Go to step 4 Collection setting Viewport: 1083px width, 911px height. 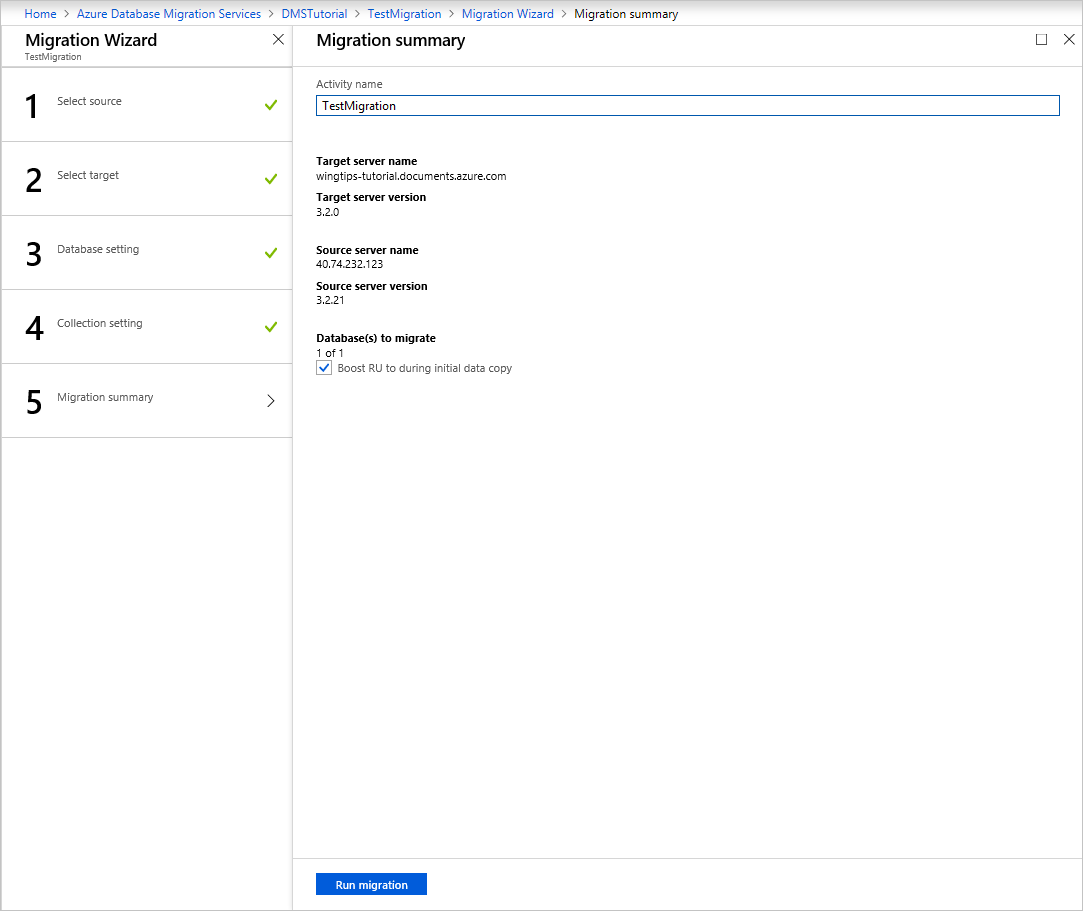tap(147, 327)
